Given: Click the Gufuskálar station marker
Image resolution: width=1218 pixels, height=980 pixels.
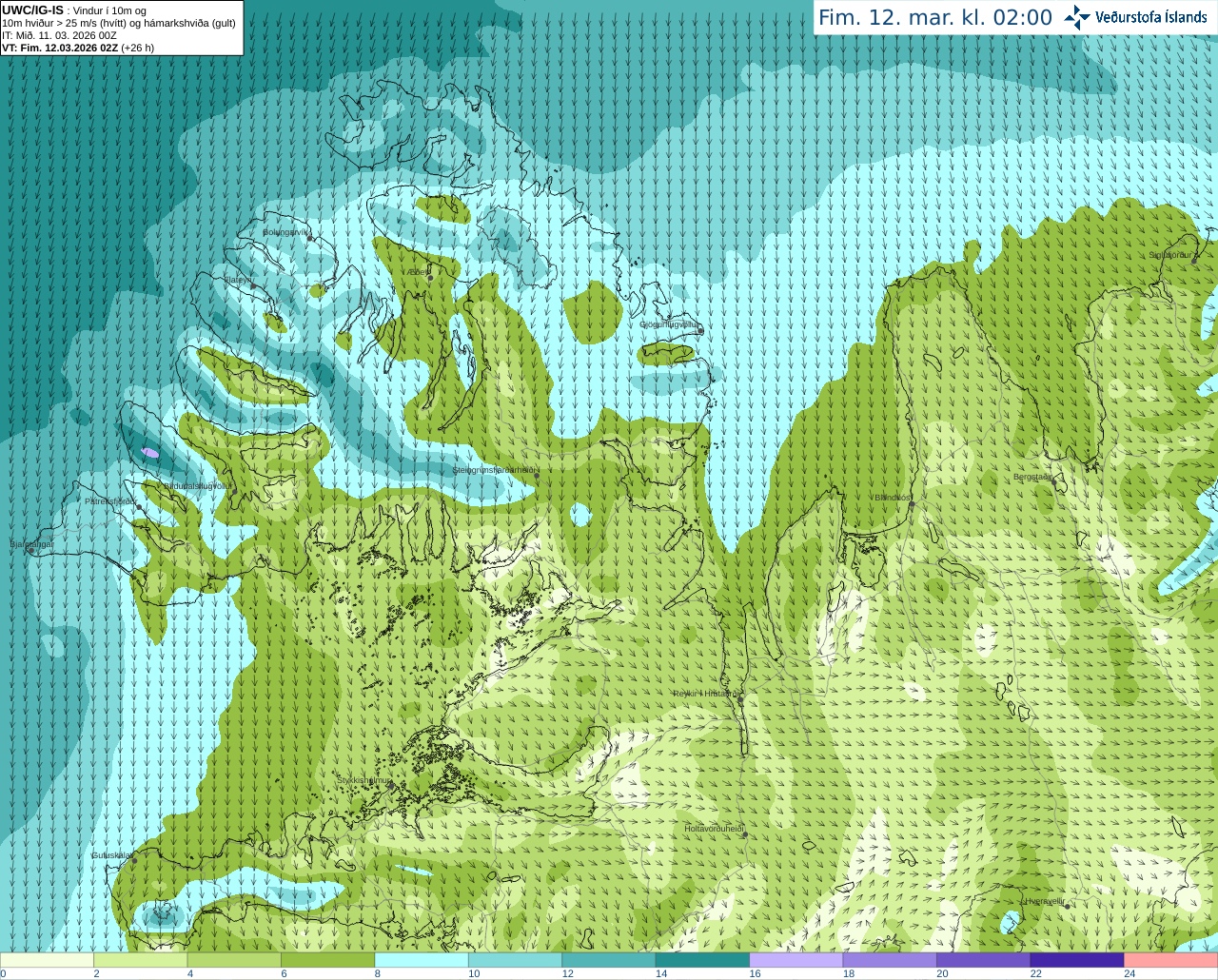Looking at the screenshot, I should [135, 860].
